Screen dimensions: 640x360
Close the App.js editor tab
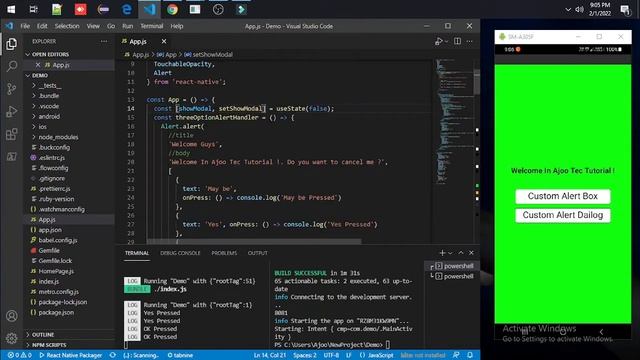click(164, 41)
